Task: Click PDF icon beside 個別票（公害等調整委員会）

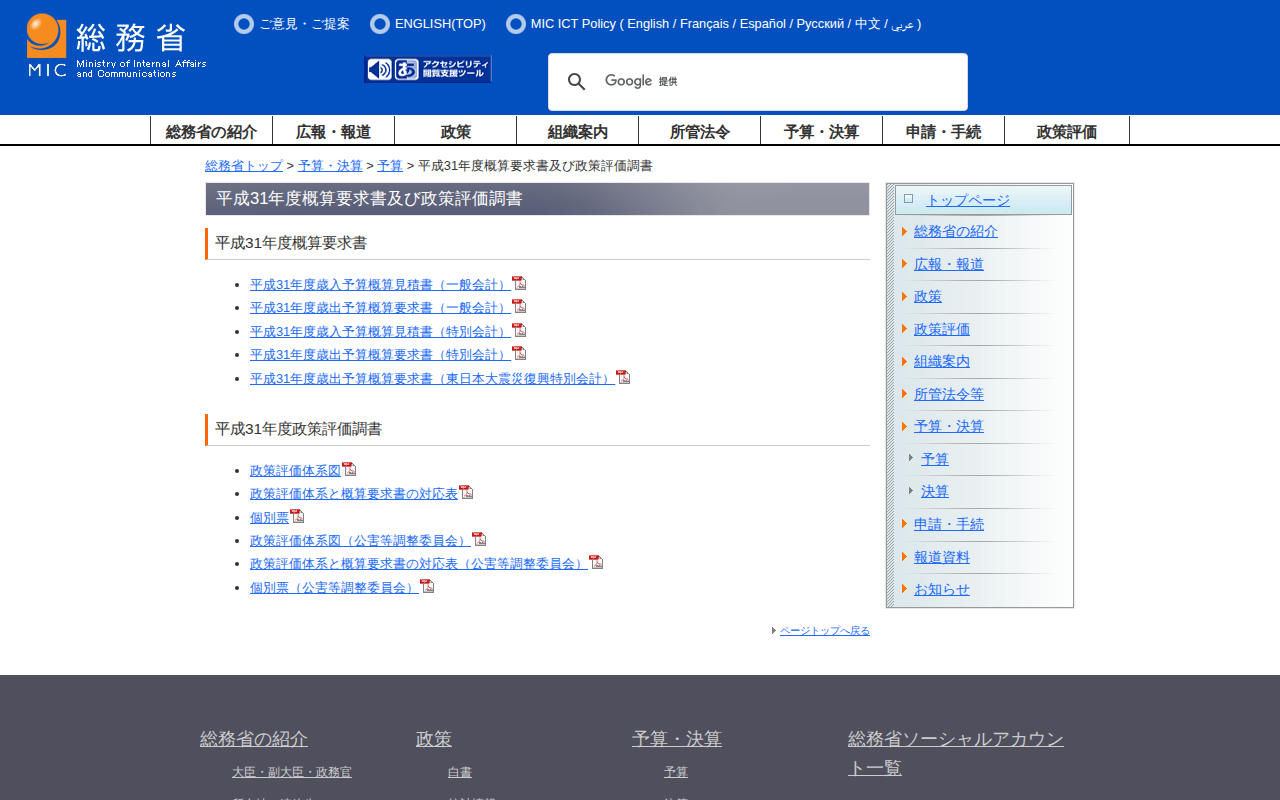Action: 427,586
